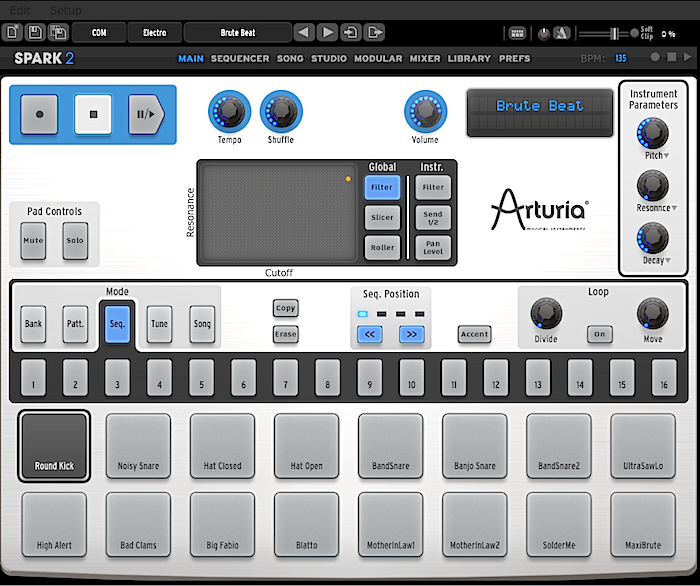The width and height of the screenshot is (700, 586).
Task: Click the stop button in transport
Action: click(92, 114)
